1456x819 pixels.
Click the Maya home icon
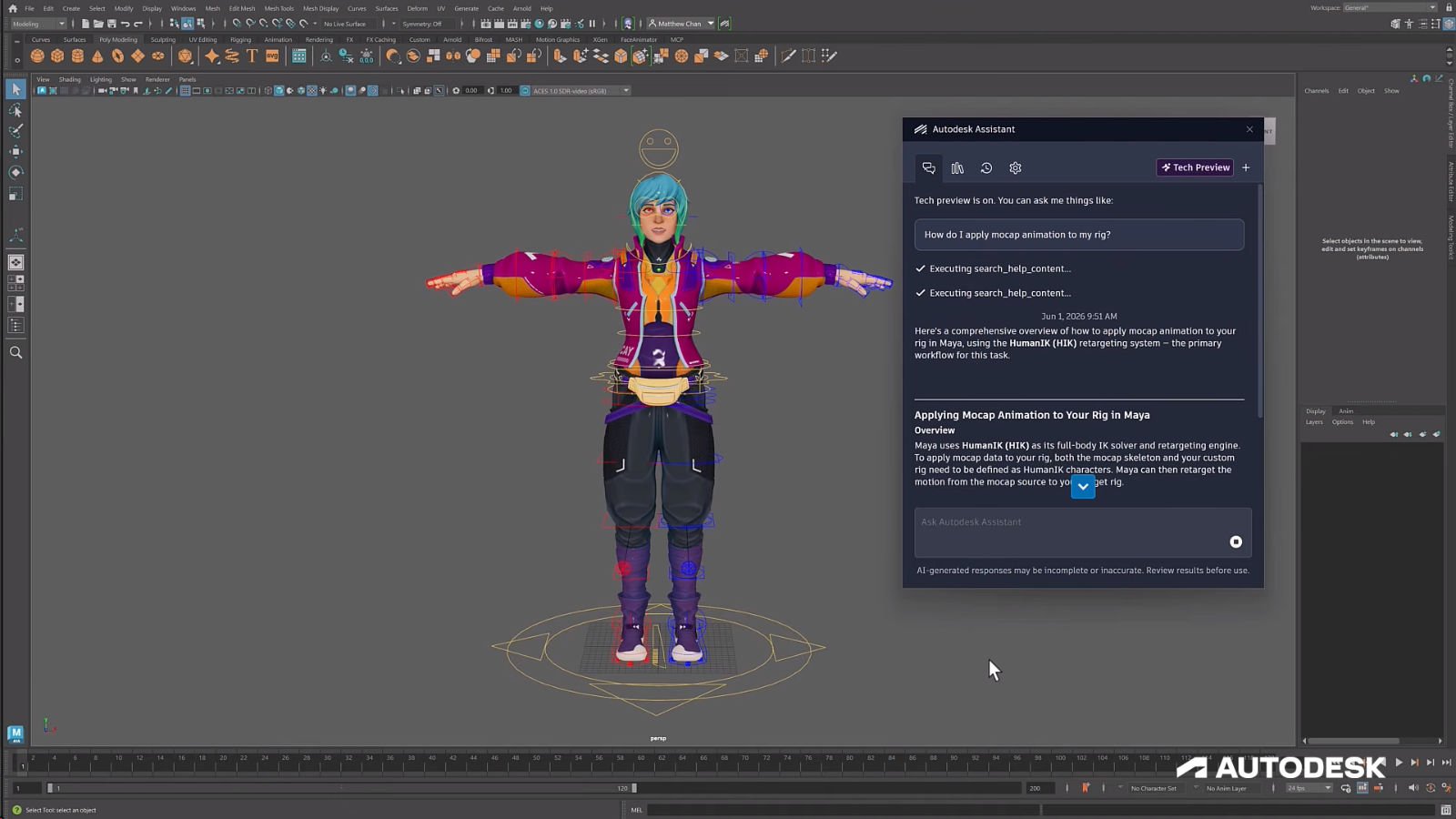click(x=13, y=8)
